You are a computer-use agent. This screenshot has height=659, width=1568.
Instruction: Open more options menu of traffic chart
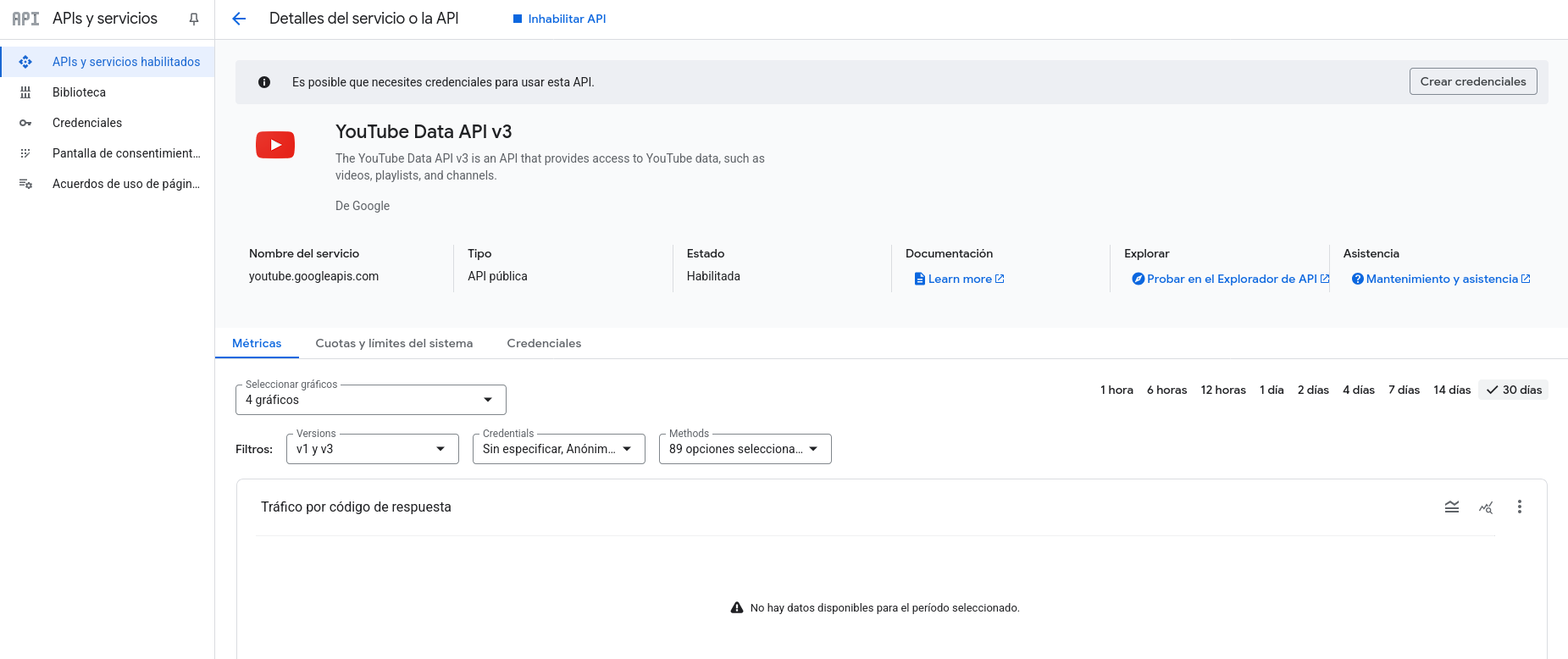tap(1520, 507)
